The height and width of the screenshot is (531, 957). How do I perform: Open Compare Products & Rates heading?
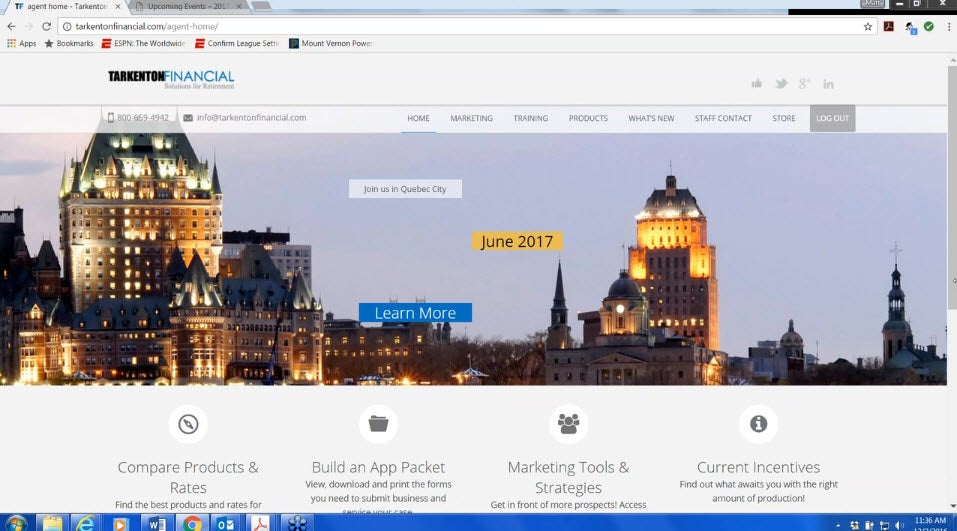click(x=188, y=477)
